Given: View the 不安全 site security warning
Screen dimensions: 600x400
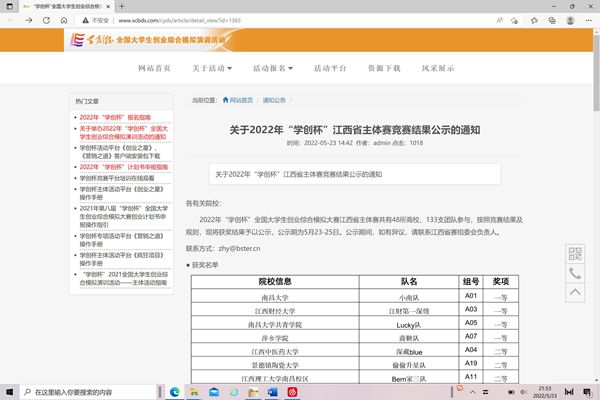Looking at the screenshot, I should [96, 20].
